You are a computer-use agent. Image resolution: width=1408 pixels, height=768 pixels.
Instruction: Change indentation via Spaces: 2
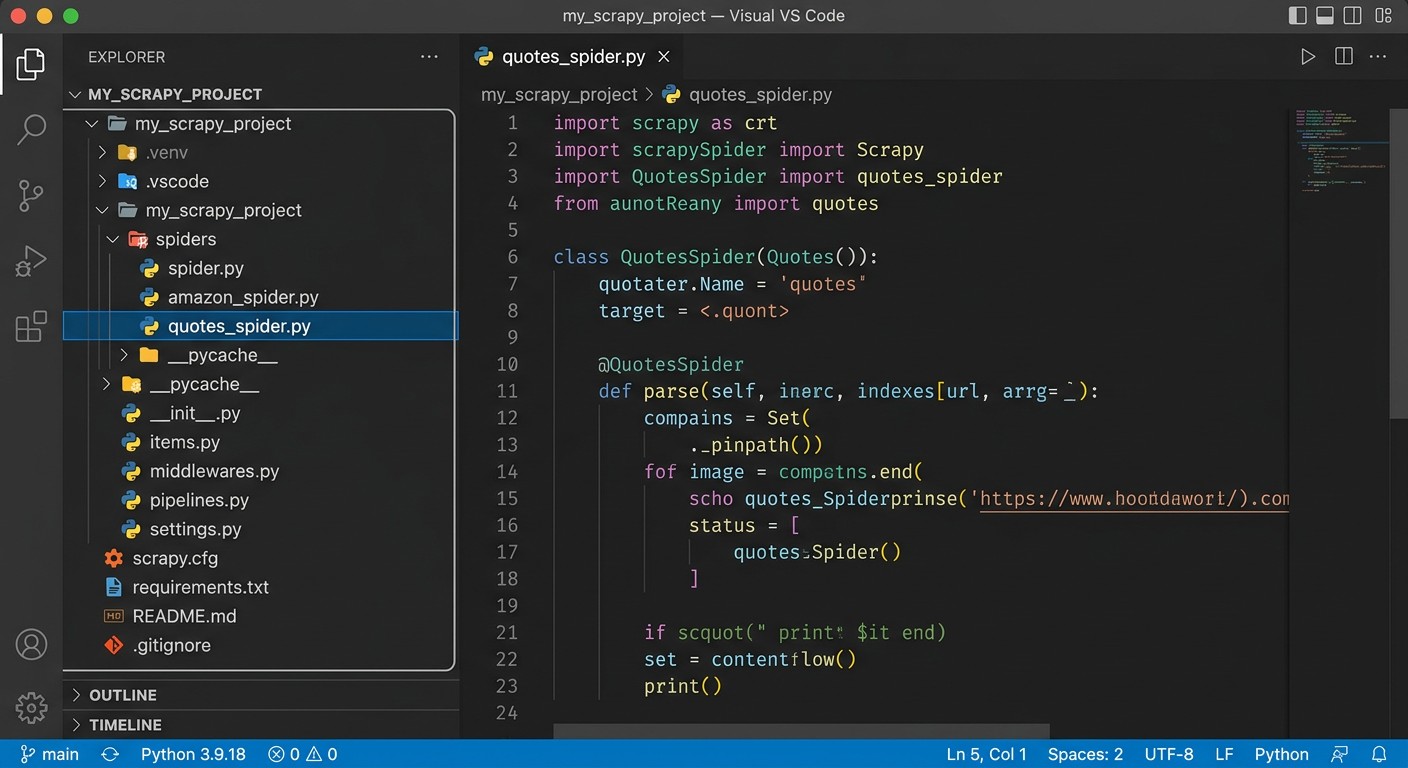(x=1085, y=754)
